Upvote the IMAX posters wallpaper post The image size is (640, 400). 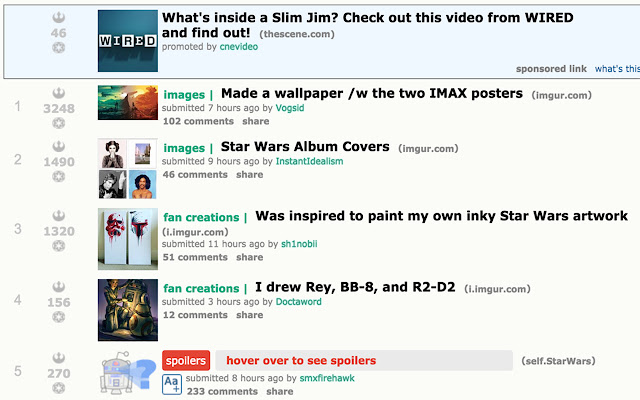(x=59, y=93)
